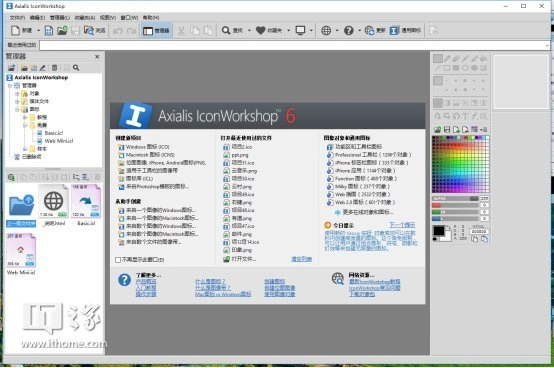Click the save palette floppy icon
Screen dimensions: 554x368
[447, 130]
